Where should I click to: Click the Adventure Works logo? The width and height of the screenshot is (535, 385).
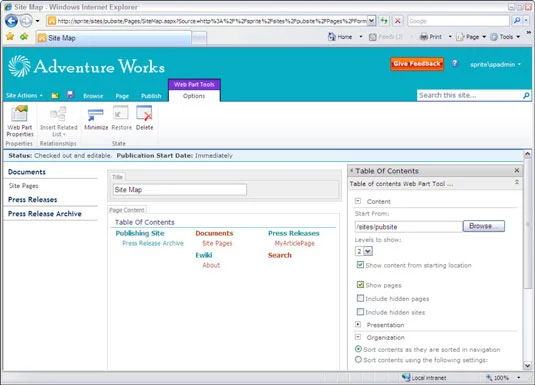(x=86, y=66)
